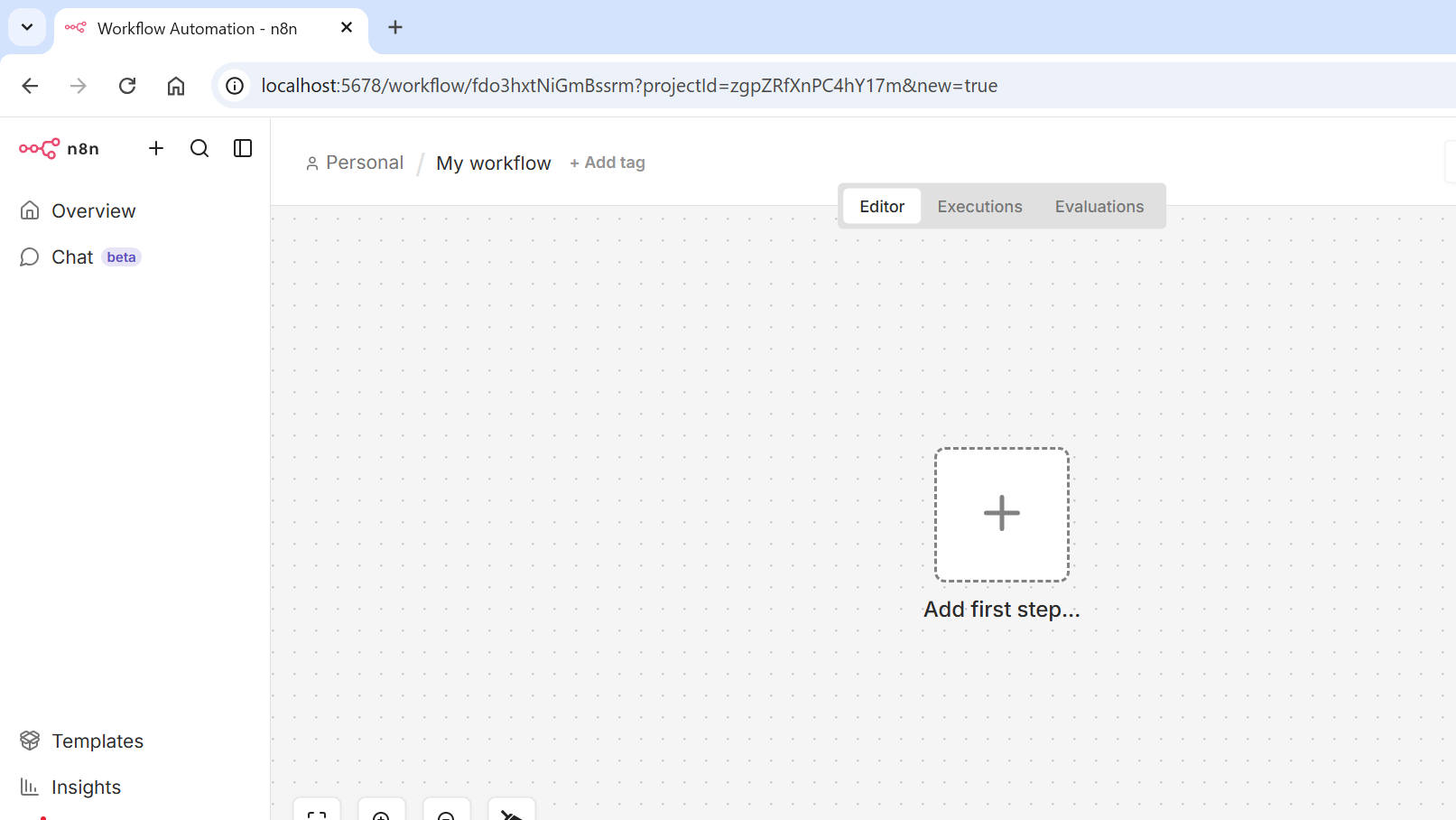Viewport: 1456px width, 820px height.
Task: Open search with the magnifier icon
Action: 199,148
